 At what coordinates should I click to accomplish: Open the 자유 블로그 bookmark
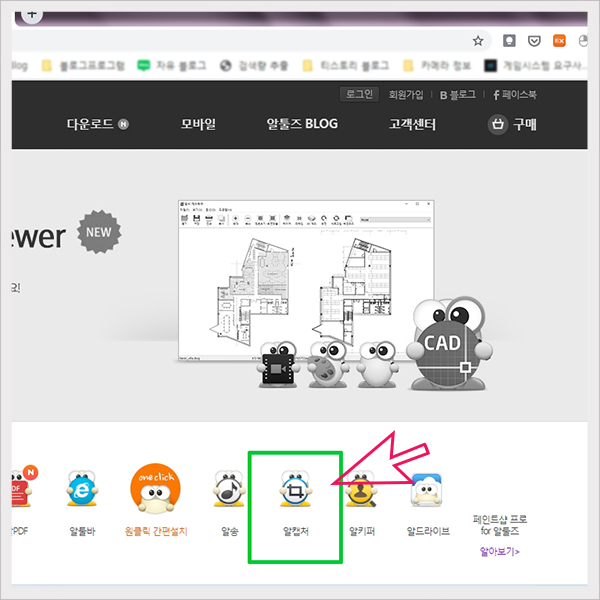pos(172,65)
